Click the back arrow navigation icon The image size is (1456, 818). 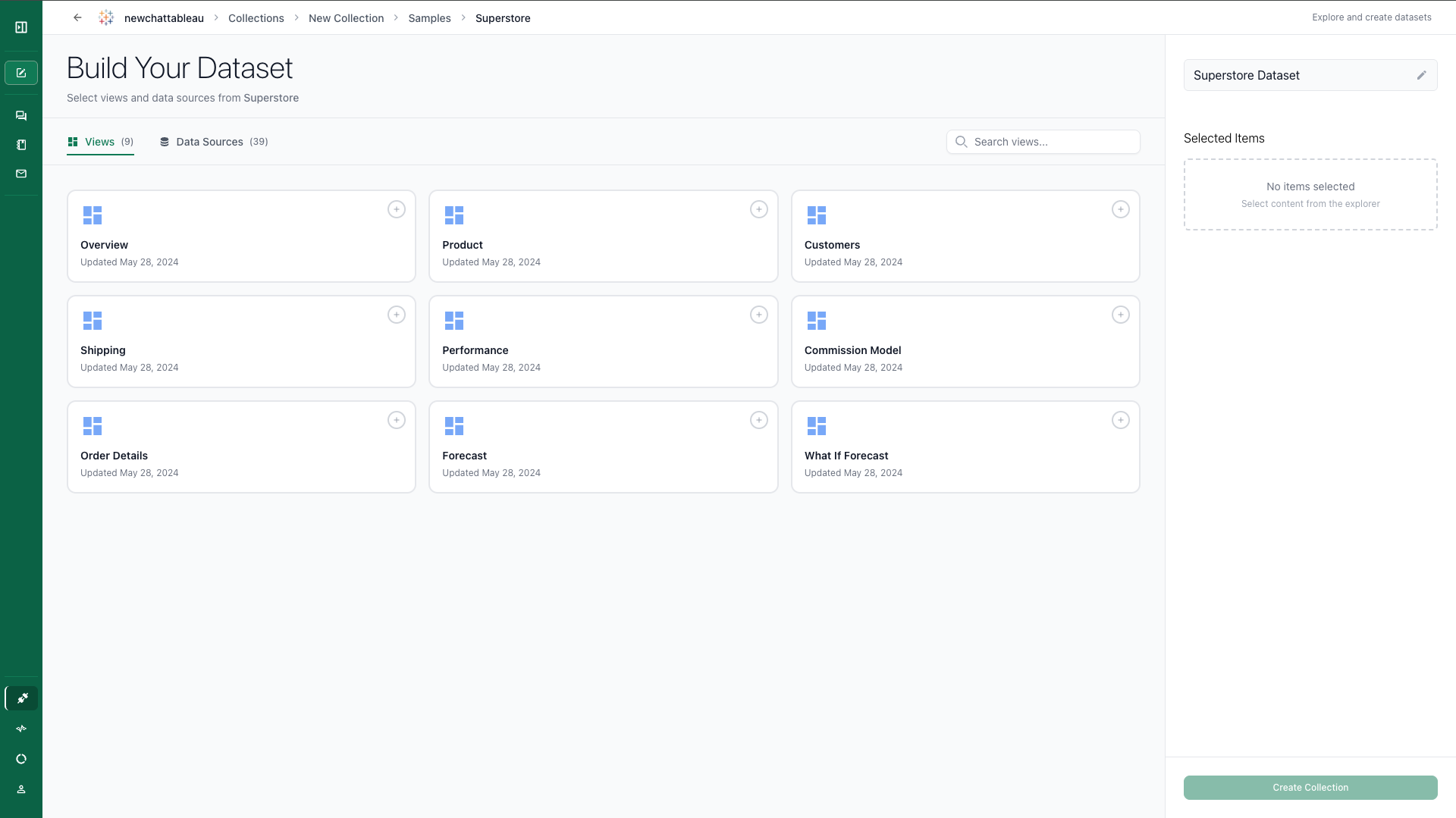coord(77,17)
